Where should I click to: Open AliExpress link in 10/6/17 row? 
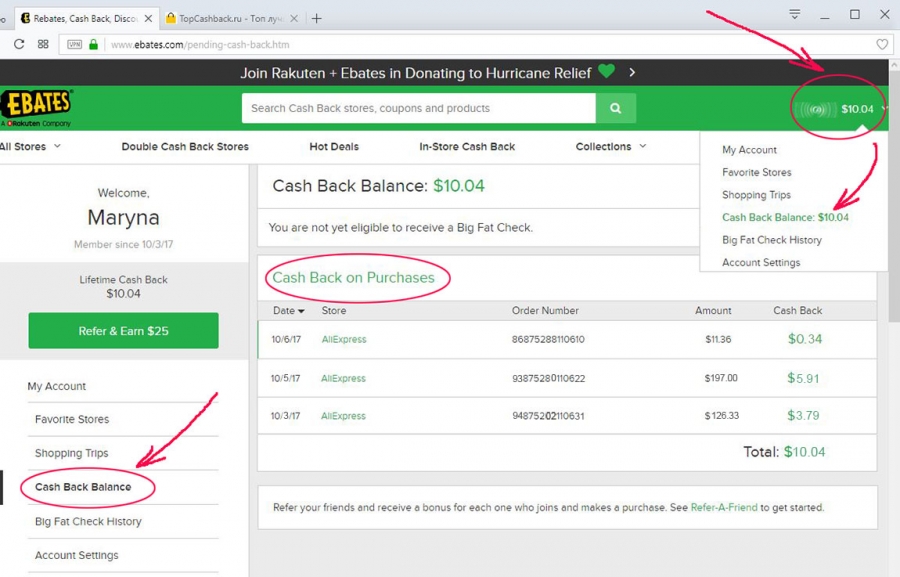(344, 339)
